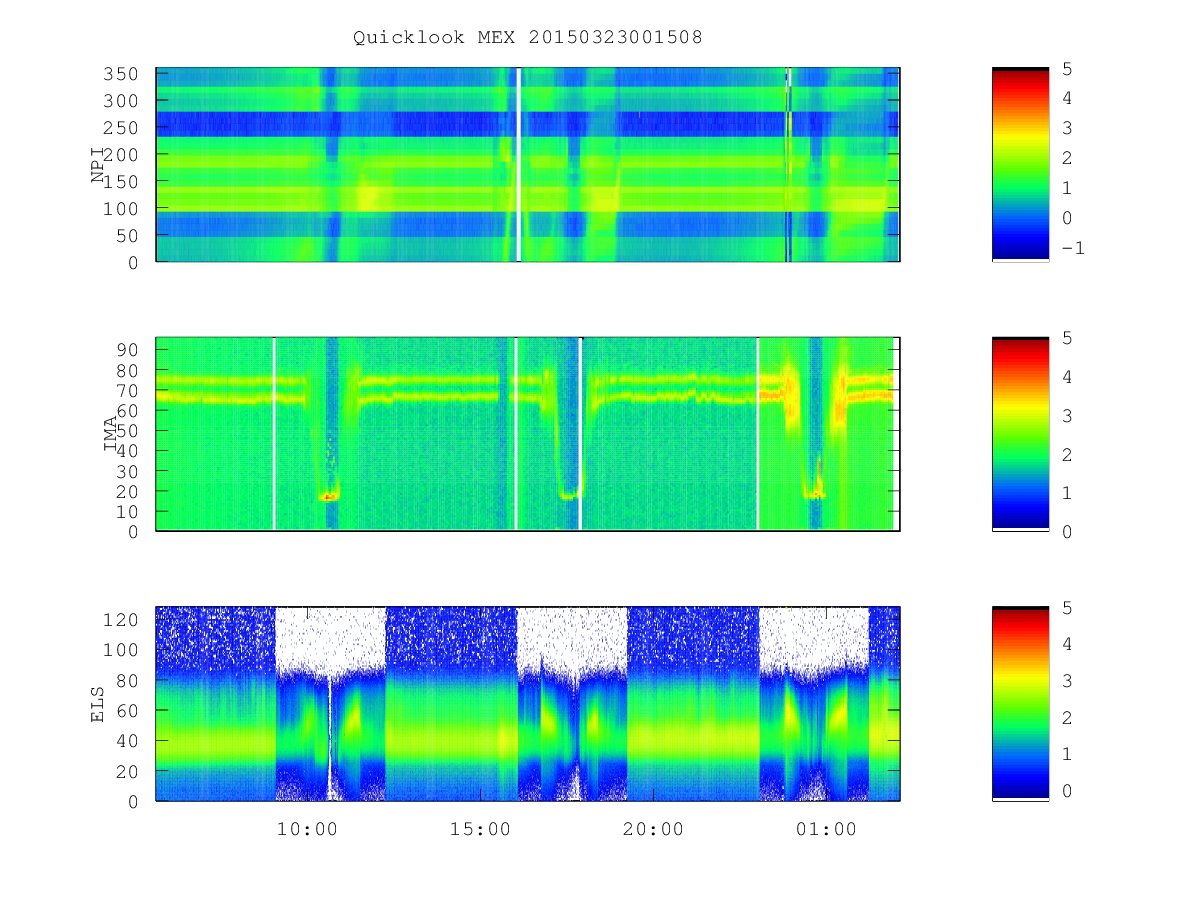Screen dimensions: 1200x900
Task: Click the "50" tick on IMA axis
Action: point(128,431)
